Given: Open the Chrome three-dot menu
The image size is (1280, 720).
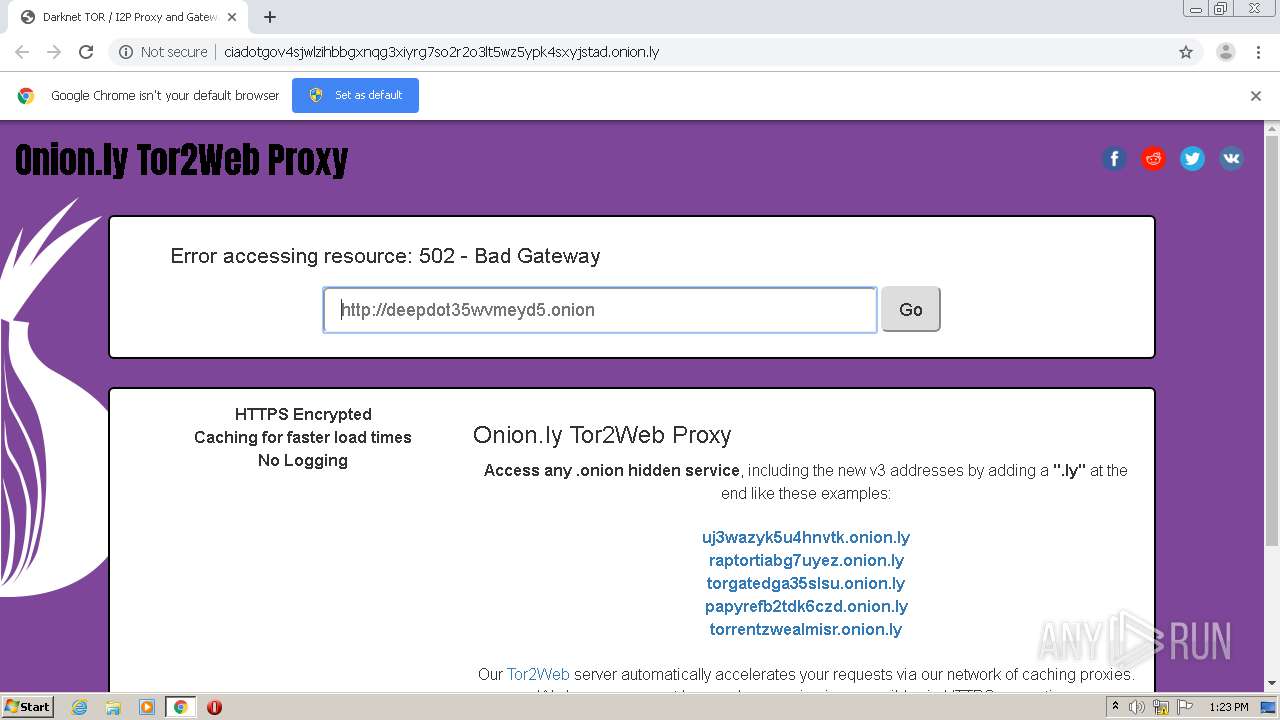Looking at the screenshot, I should 1258,52.
